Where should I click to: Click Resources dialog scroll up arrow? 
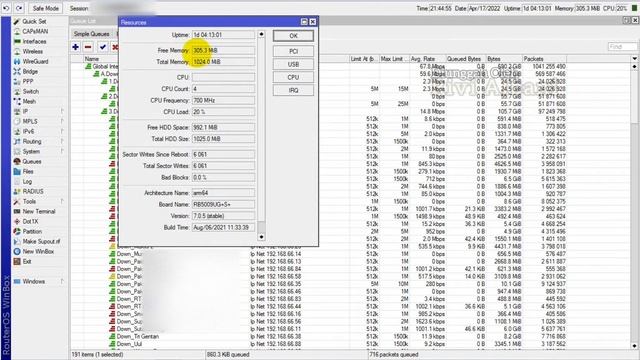261,34
